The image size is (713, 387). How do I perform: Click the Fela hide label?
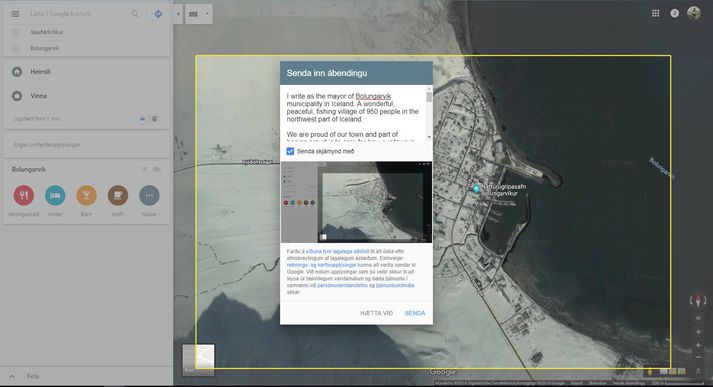coord(33,377)
